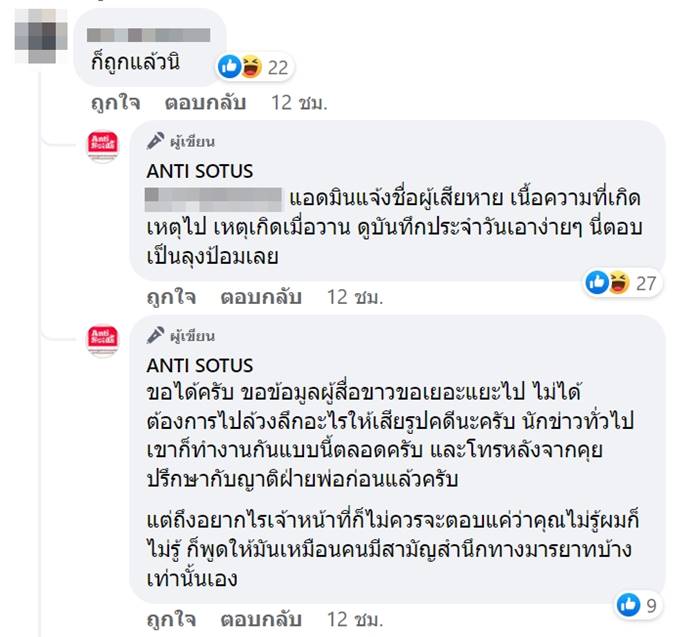Image resolution: width=700 pixels, height=637 pixels.
Task: Reply to the top comment ก็ถูกแล้วนิ
Action: tap(205, 102)
